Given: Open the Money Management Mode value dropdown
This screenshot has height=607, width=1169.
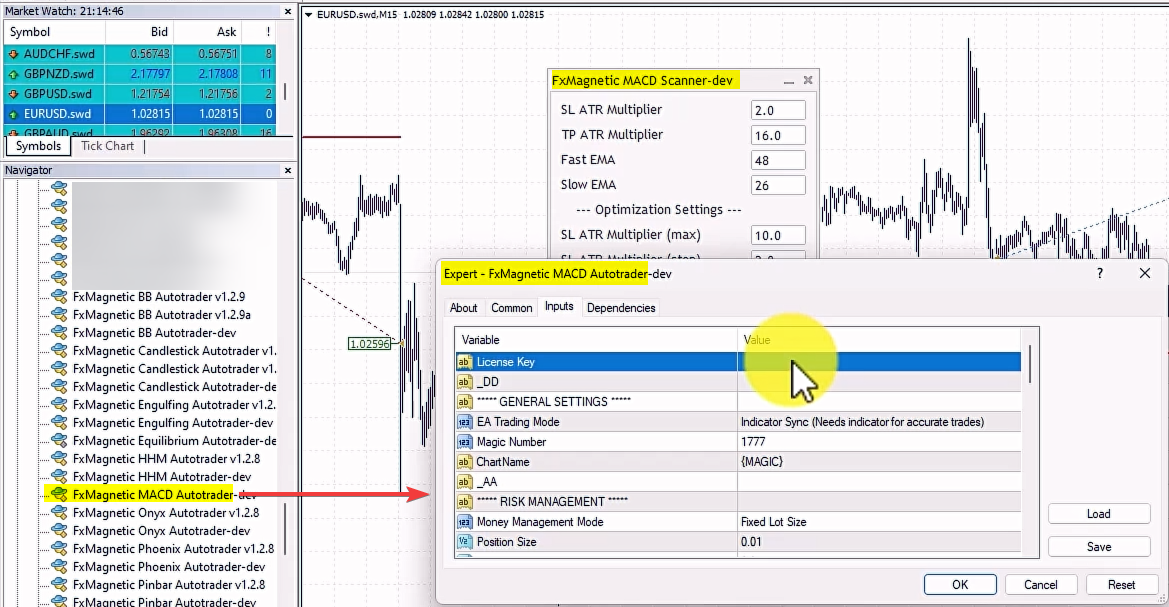Looking at the screenshot, I should click(x=879, y=522).
